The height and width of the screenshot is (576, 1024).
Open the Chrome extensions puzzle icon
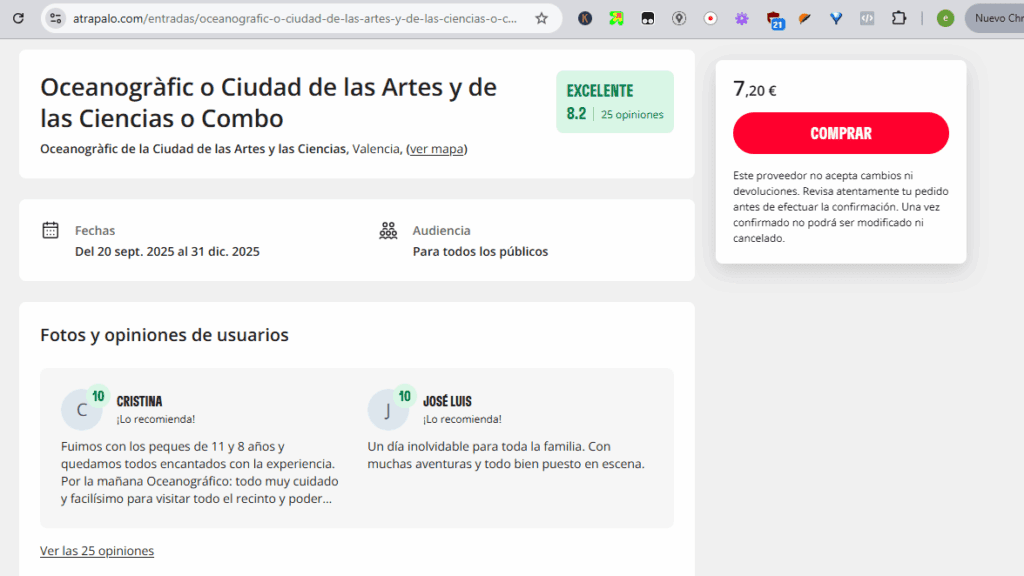pyautogui.click(x=898, y=18)
